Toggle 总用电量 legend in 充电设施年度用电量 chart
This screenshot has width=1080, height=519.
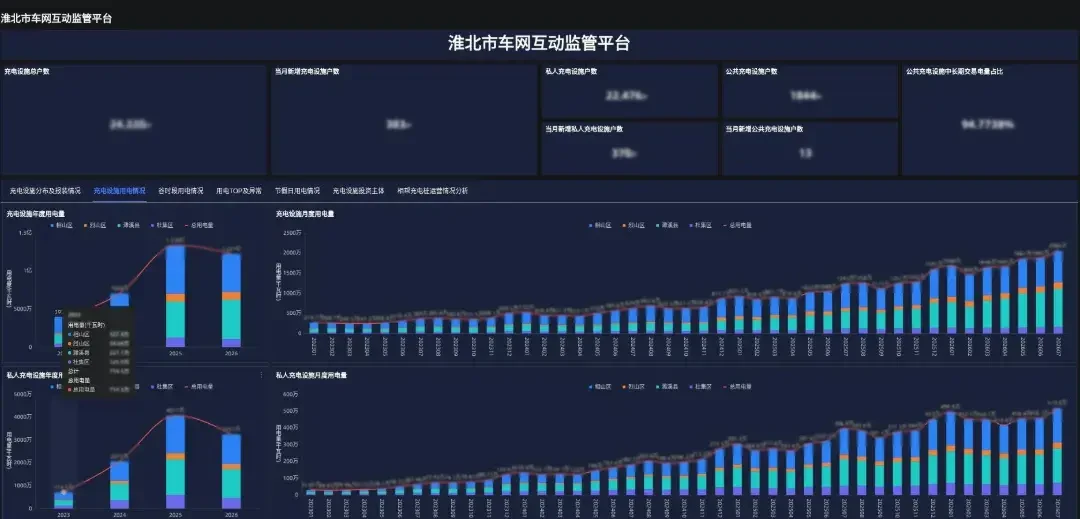coord(199,225)
